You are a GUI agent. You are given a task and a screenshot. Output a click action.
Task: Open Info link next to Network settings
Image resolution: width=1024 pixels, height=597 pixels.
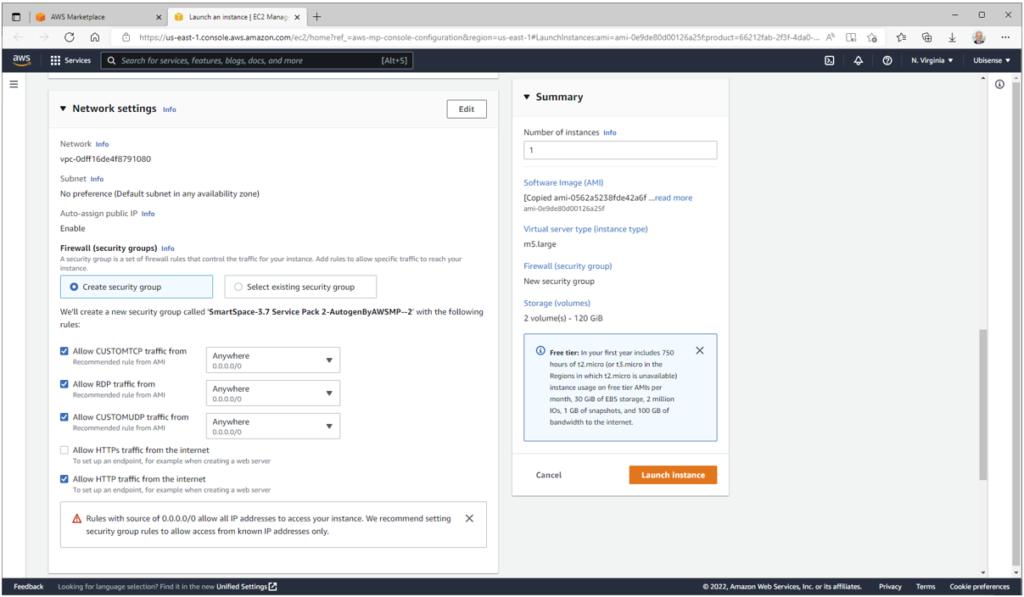pos(169,110)
